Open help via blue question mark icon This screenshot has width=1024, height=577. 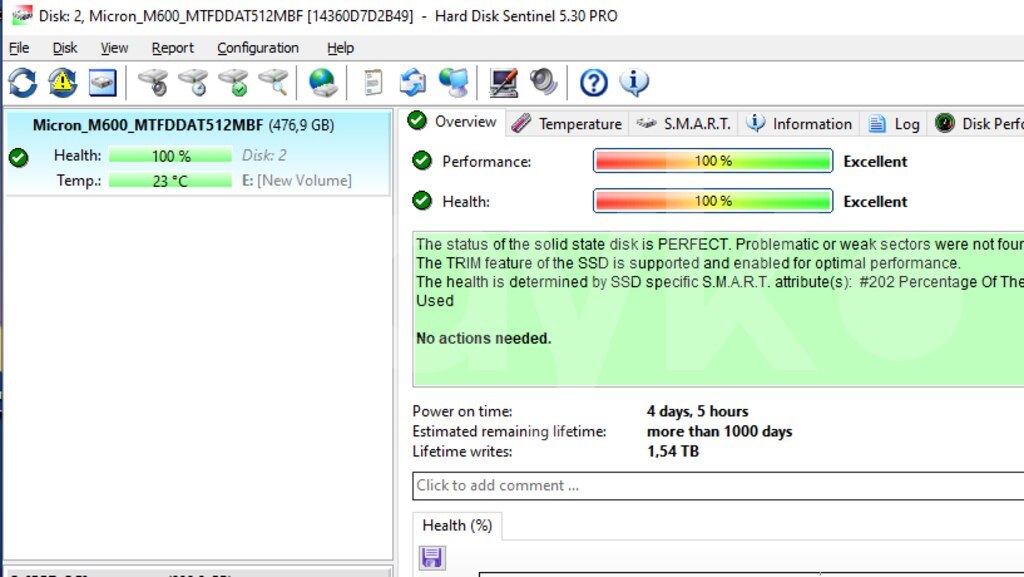point(594,82)
